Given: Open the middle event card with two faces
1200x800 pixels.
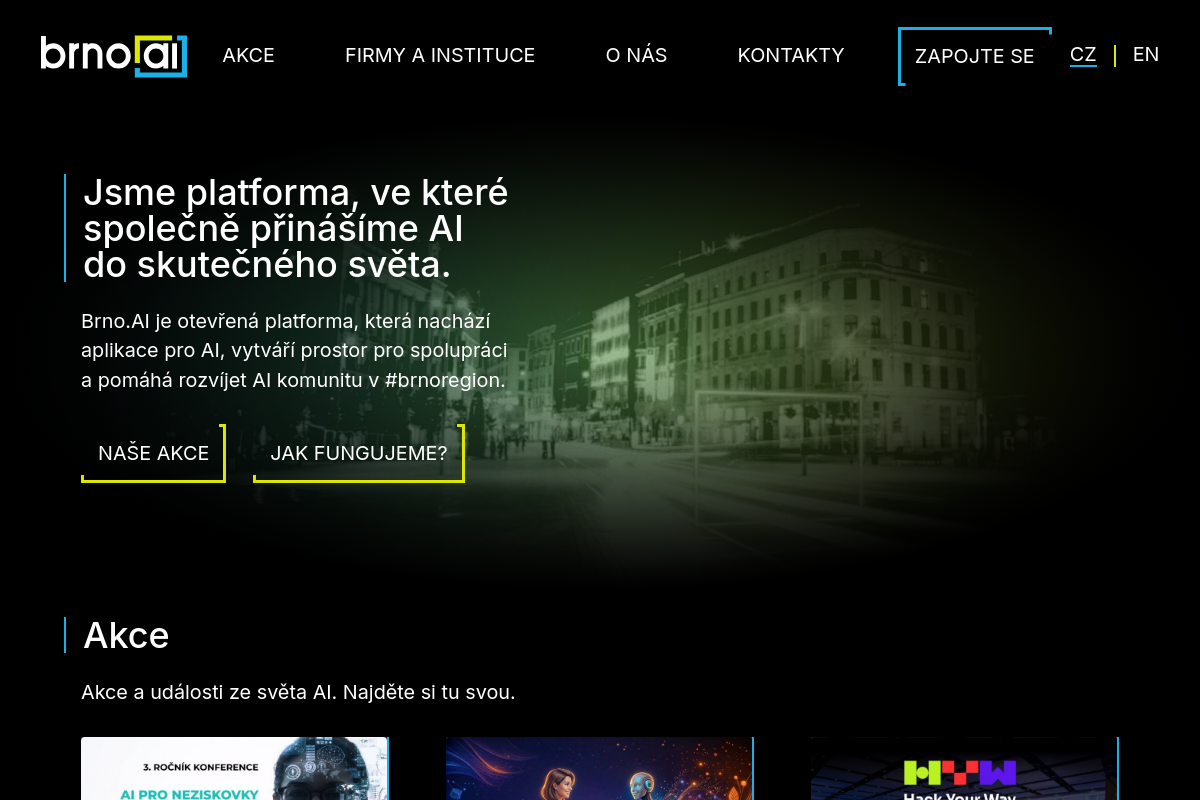Looking at the screenshot, I should [x=599, y=769].
